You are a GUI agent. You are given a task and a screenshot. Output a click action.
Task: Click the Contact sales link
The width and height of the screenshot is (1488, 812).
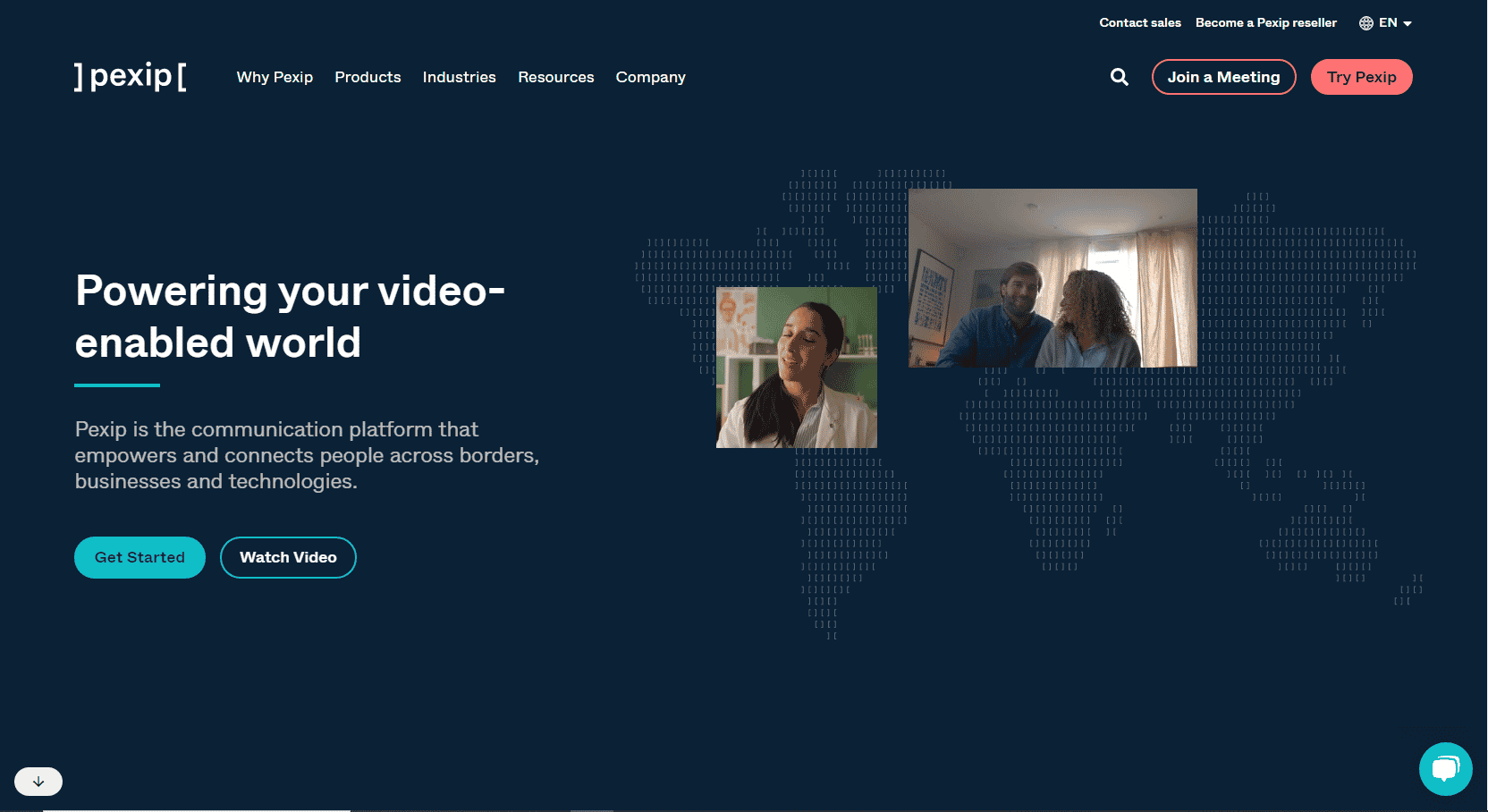click(1139, 23)
